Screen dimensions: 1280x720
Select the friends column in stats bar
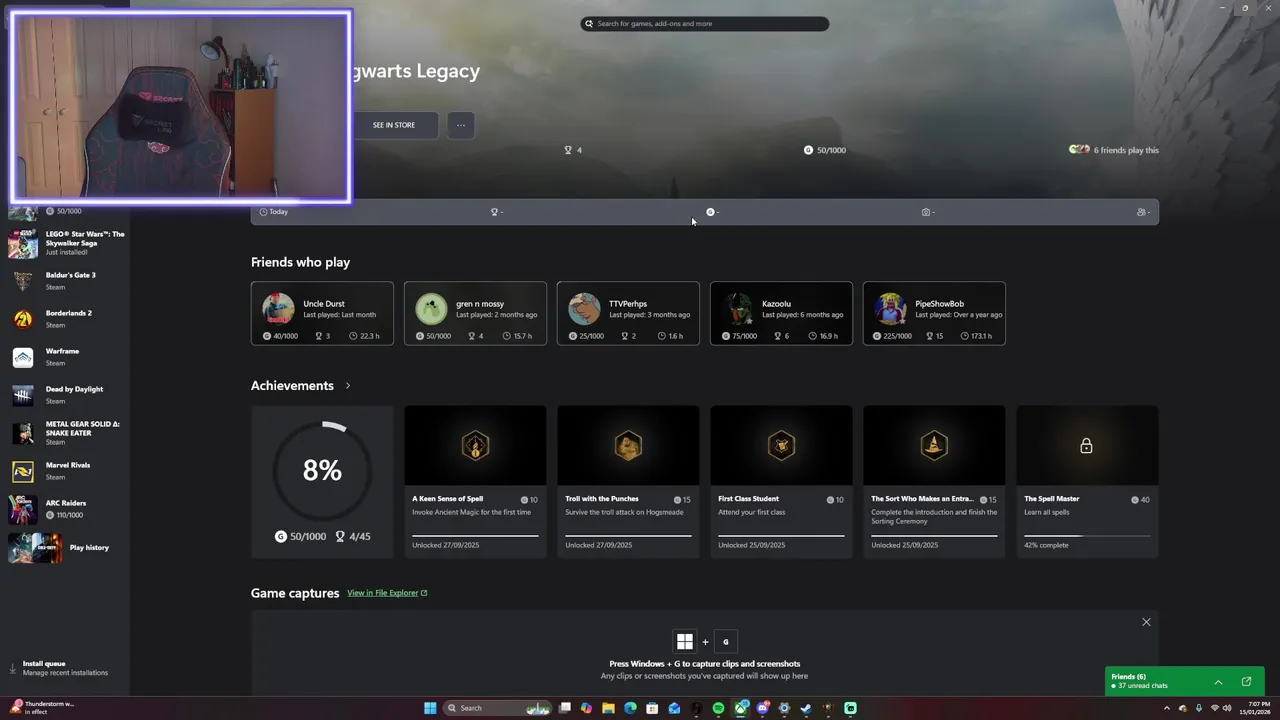pos(1143,212)
